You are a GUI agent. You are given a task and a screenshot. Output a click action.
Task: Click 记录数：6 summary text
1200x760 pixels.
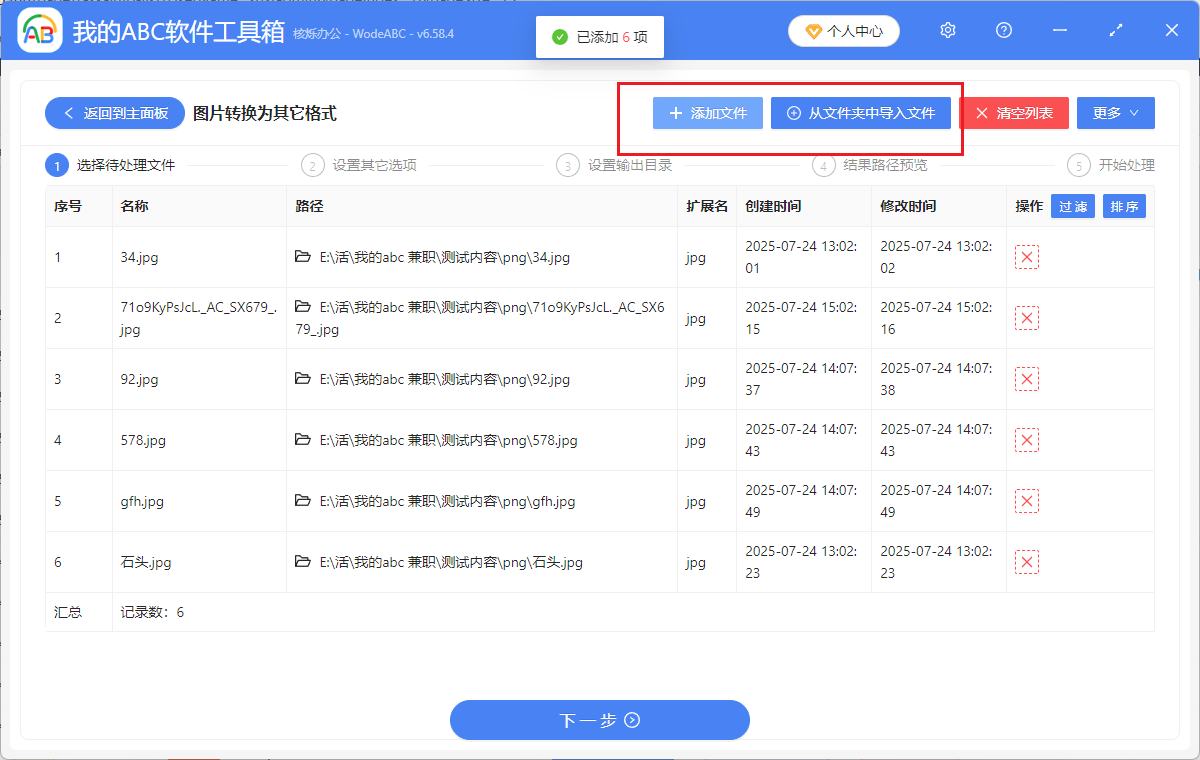(x=152, y=612)
